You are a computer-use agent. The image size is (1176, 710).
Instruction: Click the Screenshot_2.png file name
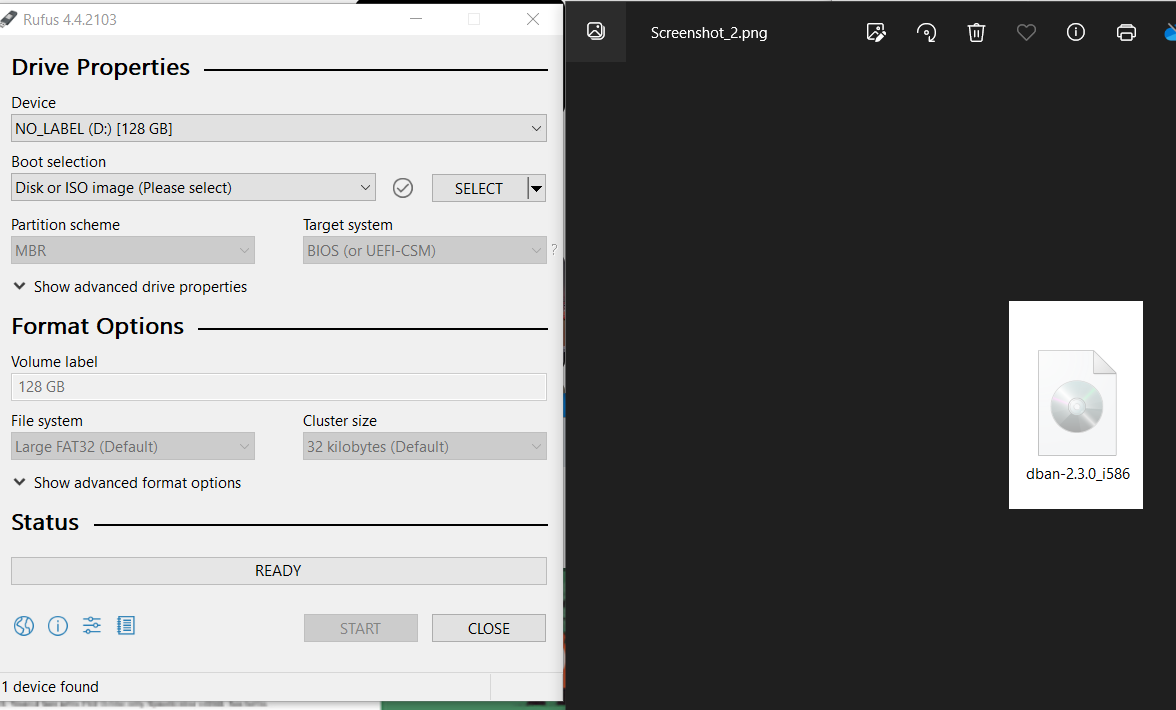(x=709, y=33)
